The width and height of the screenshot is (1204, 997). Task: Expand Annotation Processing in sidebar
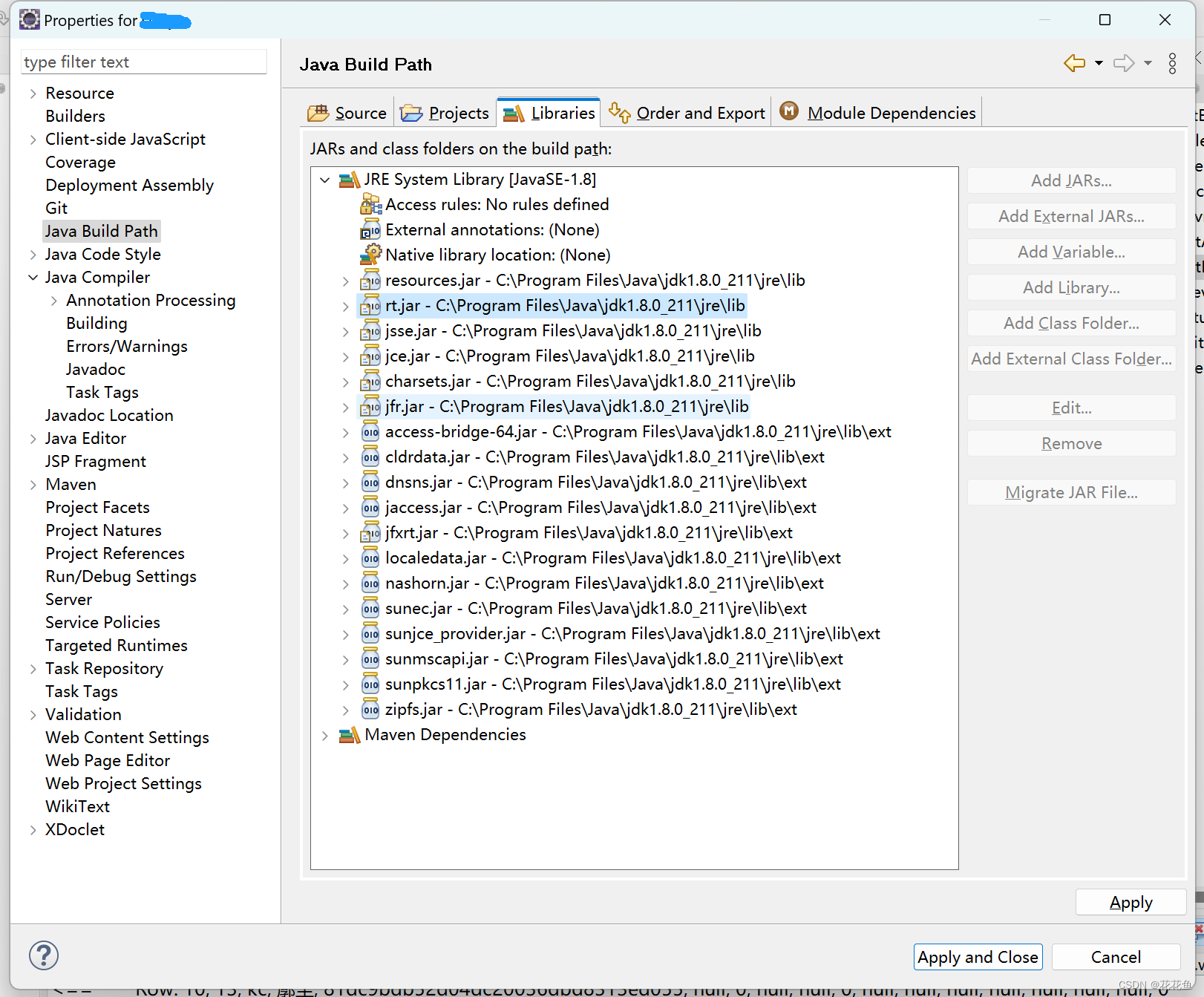click(54, 301)
